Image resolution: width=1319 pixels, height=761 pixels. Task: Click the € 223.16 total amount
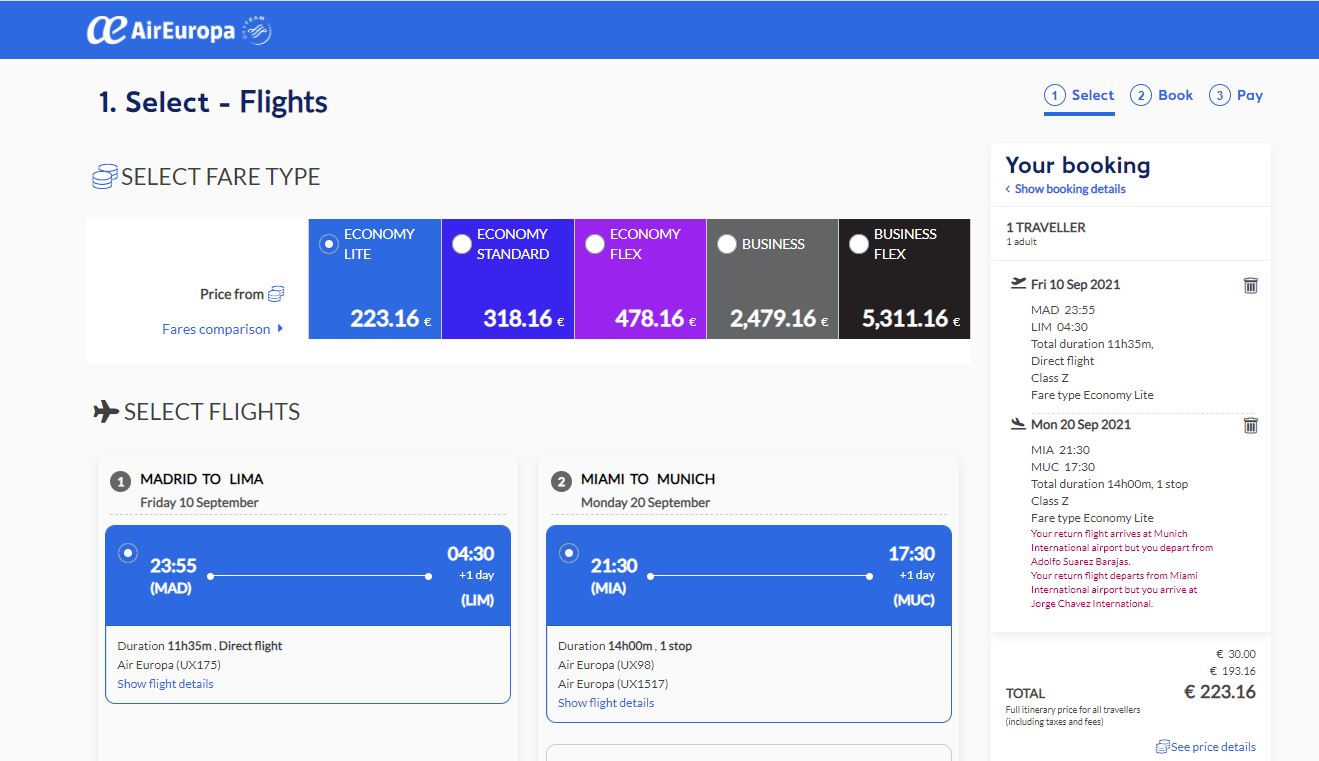1220,692
